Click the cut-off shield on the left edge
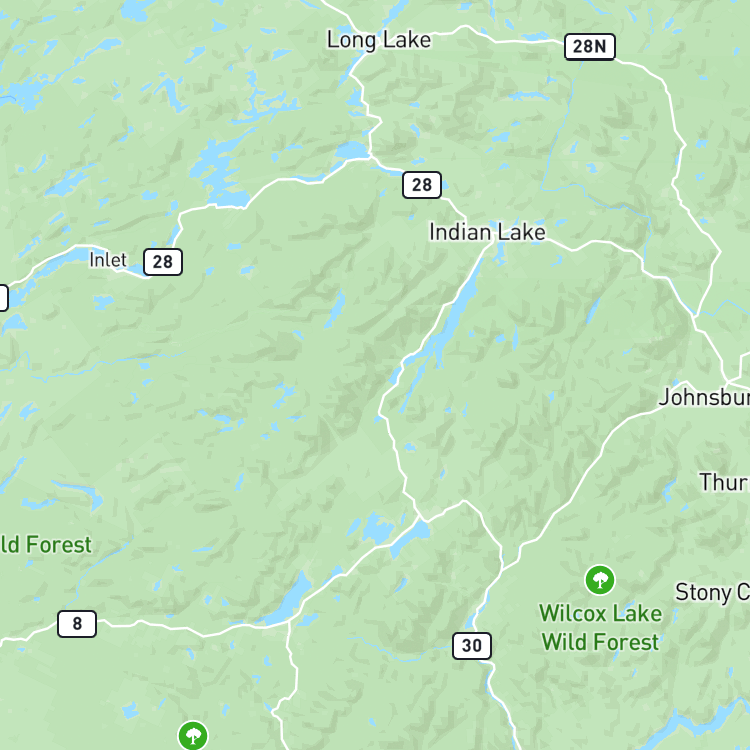750x750 pixels. click(x=3, y=298)
